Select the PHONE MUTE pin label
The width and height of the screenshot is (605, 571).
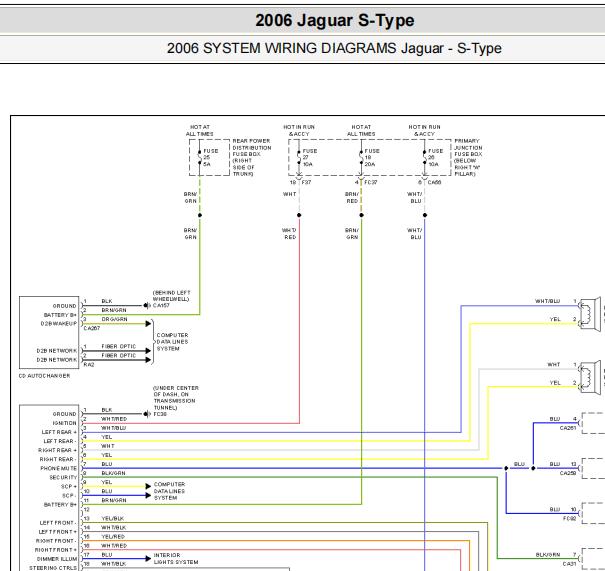pyautogui.click(x=58, y=468)
